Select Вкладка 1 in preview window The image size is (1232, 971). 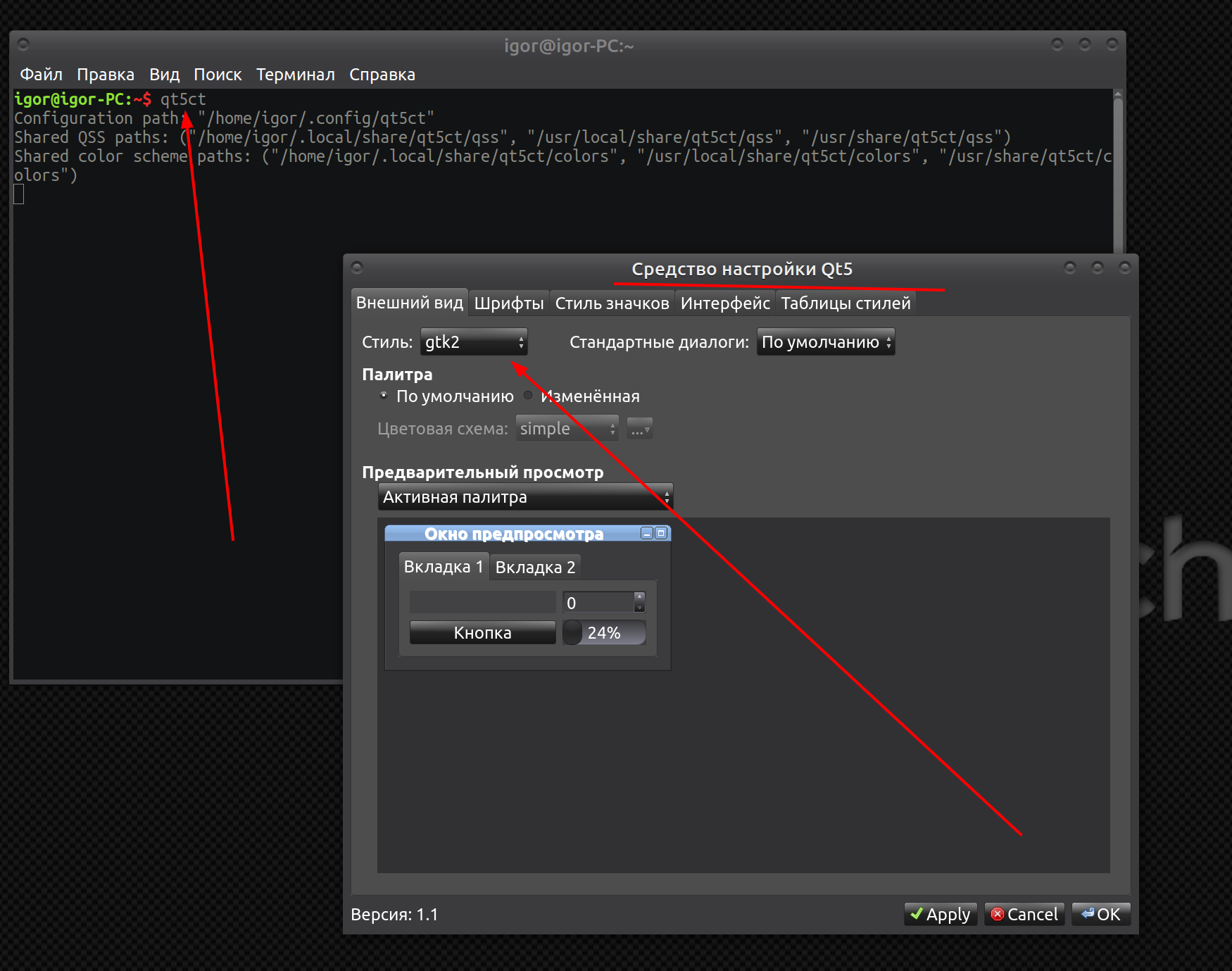pyautogui.click(x=443, y=567)
